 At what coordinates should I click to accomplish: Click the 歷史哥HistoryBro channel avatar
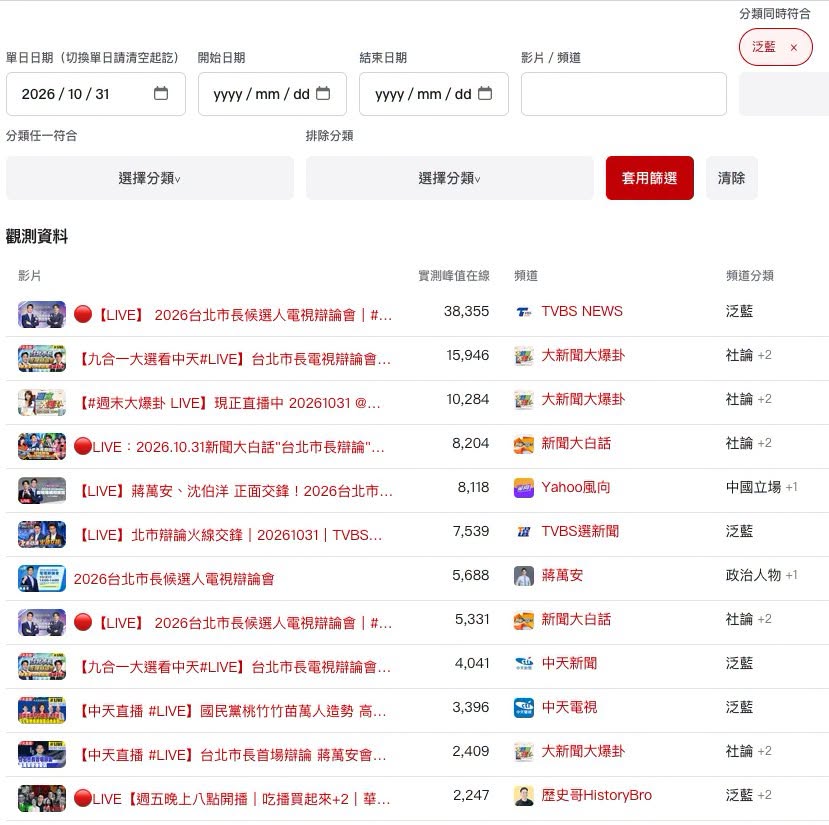(523, 795)
